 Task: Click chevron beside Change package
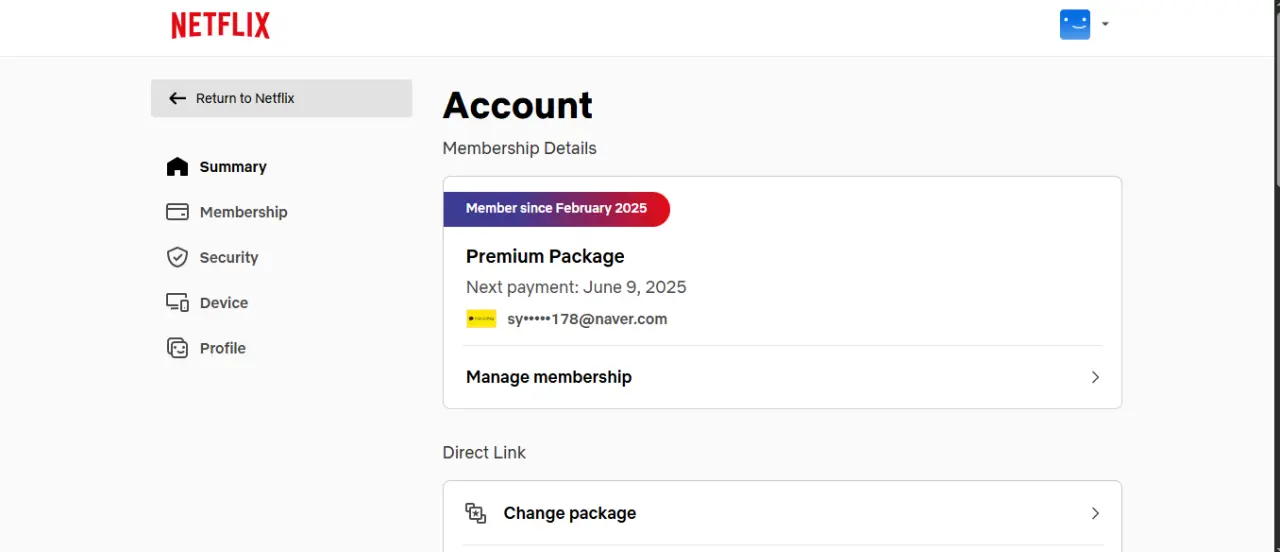coord(1095,513)
